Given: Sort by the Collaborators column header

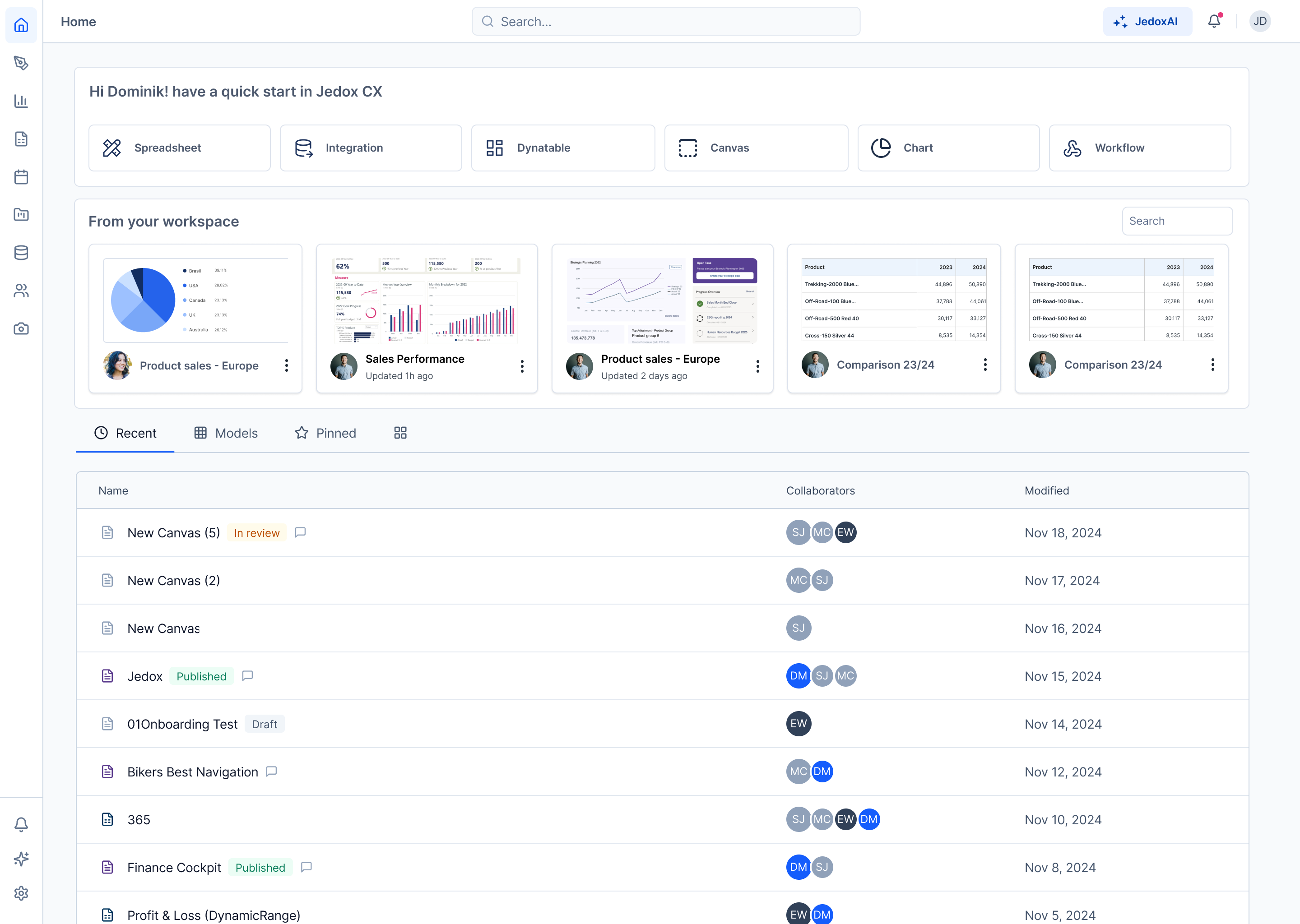Looking at the screenshot, I should (x=820, y=490).
